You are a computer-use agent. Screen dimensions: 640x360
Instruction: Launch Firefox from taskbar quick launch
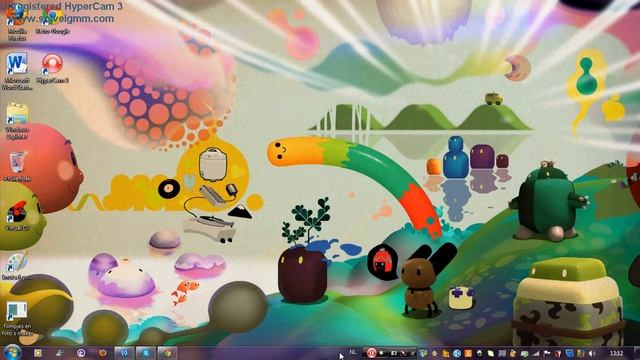[102, 353]
